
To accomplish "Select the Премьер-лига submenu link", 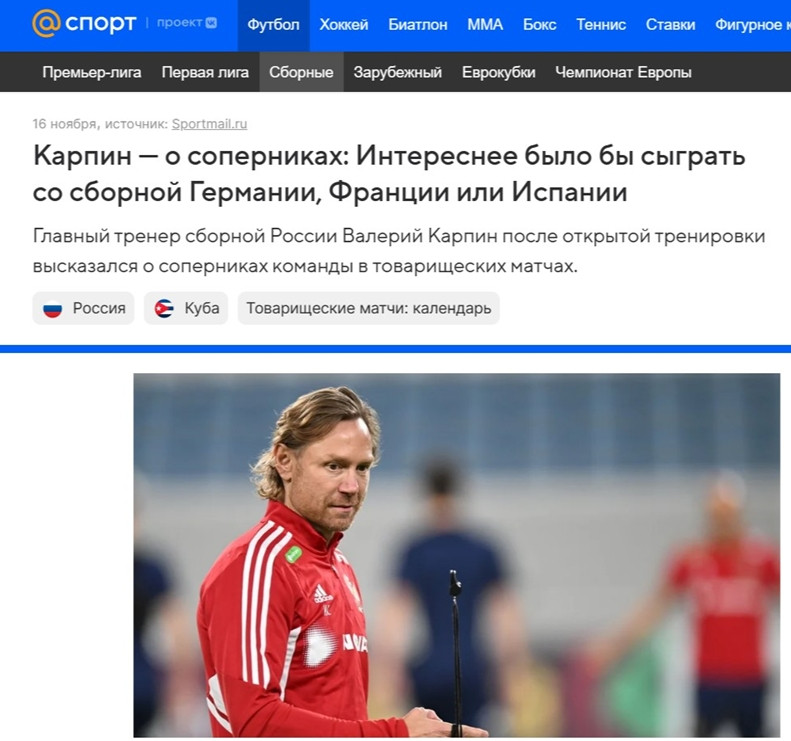I will 92,72.
